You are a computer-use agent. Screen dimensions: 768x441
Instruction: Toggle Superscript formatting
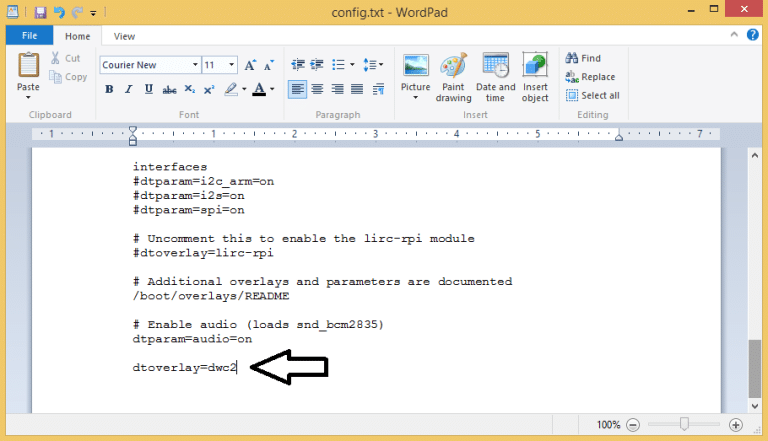[209, 89]
